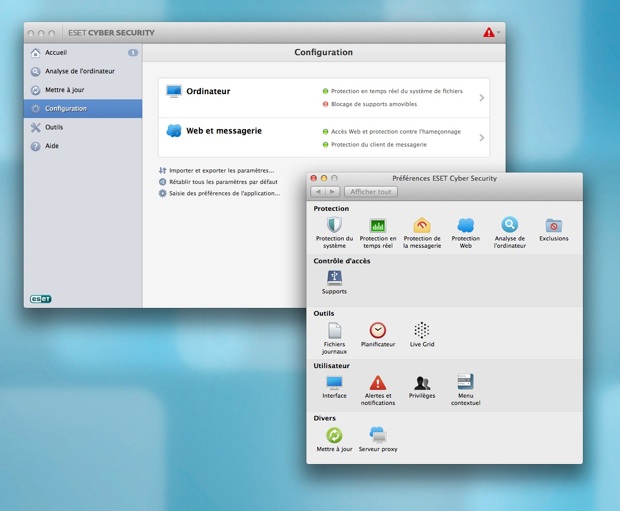Toggle Accès Web et hameçonnage protection indicator
The width and height of the screenshot is (620, 511).
[x=325, y=131]
